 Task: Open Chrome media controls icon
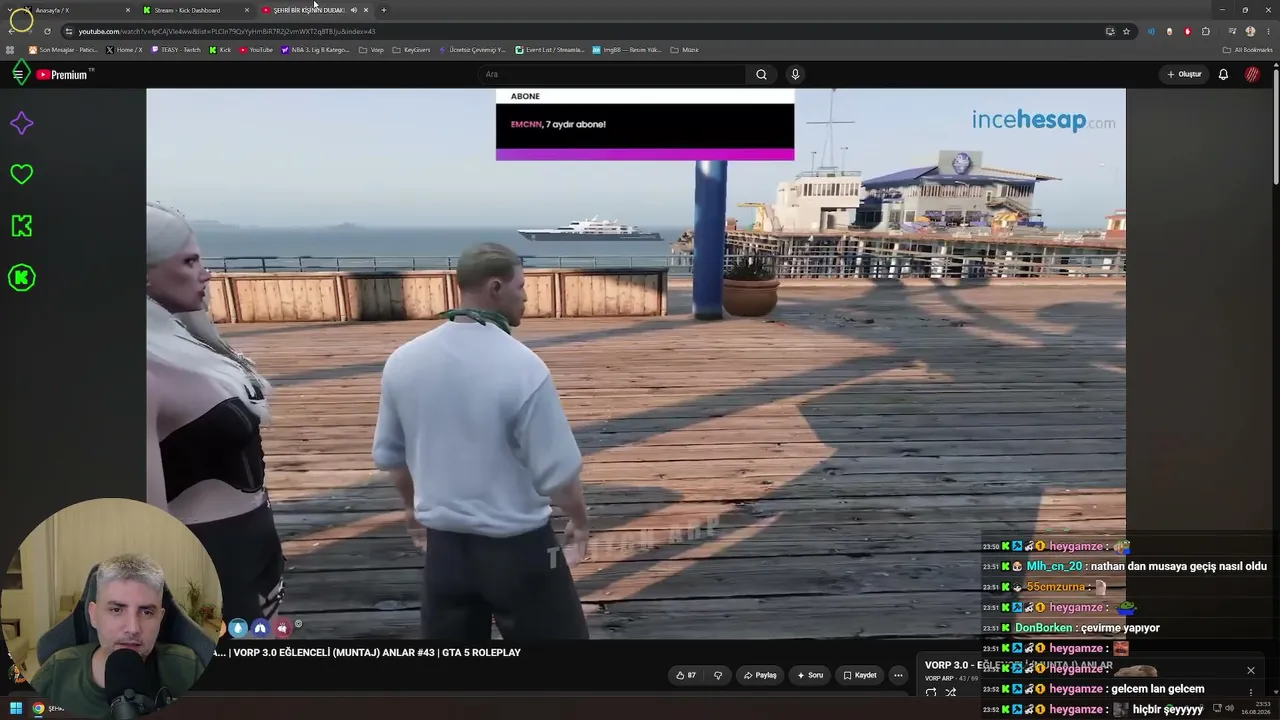pos(1232,31)
